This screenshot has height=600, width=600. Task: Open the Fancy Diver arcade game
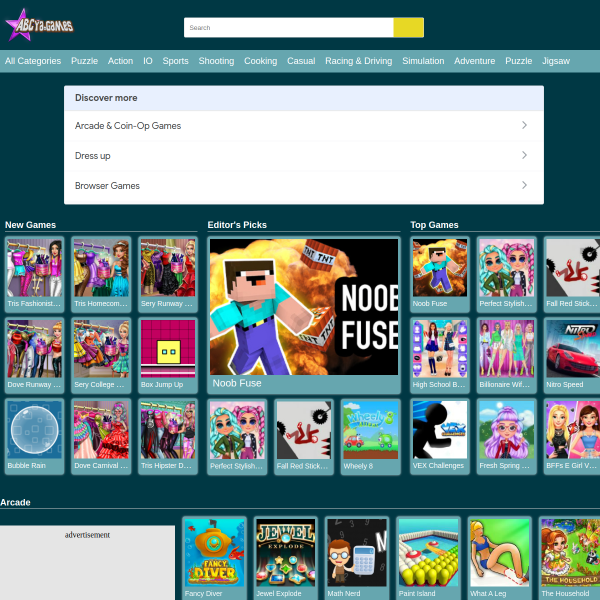click(x=214, y=558)
